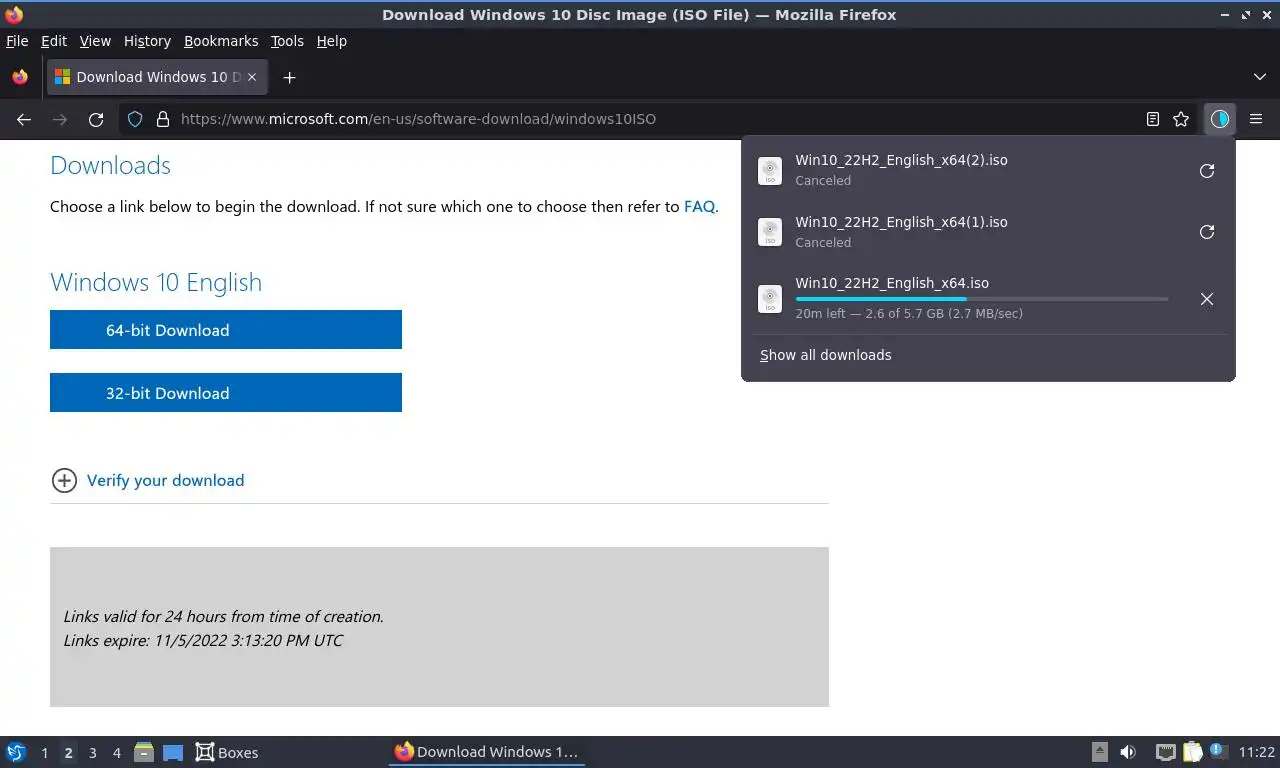Screen dimensions: 1280x768
Task: Toggle reader view icon in address bar
Action: [1153, 119]
